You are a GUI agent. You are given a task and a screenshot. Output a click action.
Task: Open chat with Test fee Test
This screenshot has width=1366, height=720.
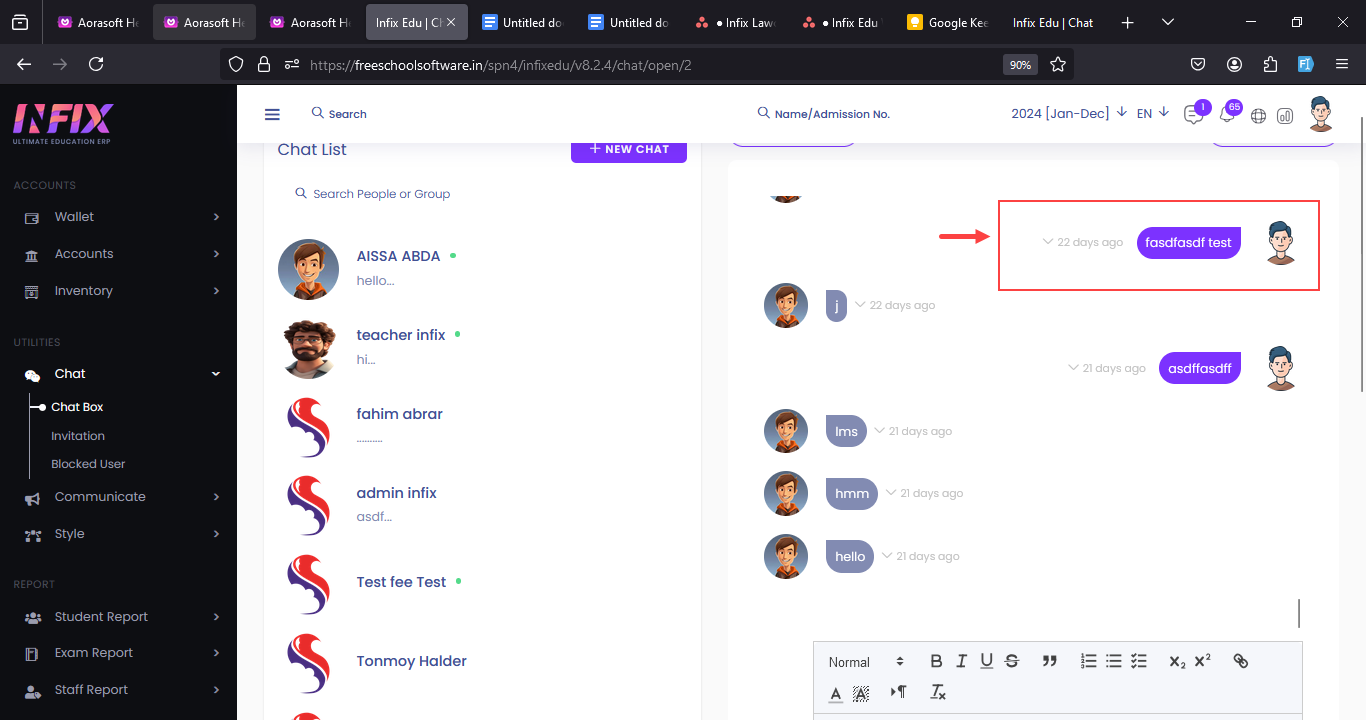(481, 585)
